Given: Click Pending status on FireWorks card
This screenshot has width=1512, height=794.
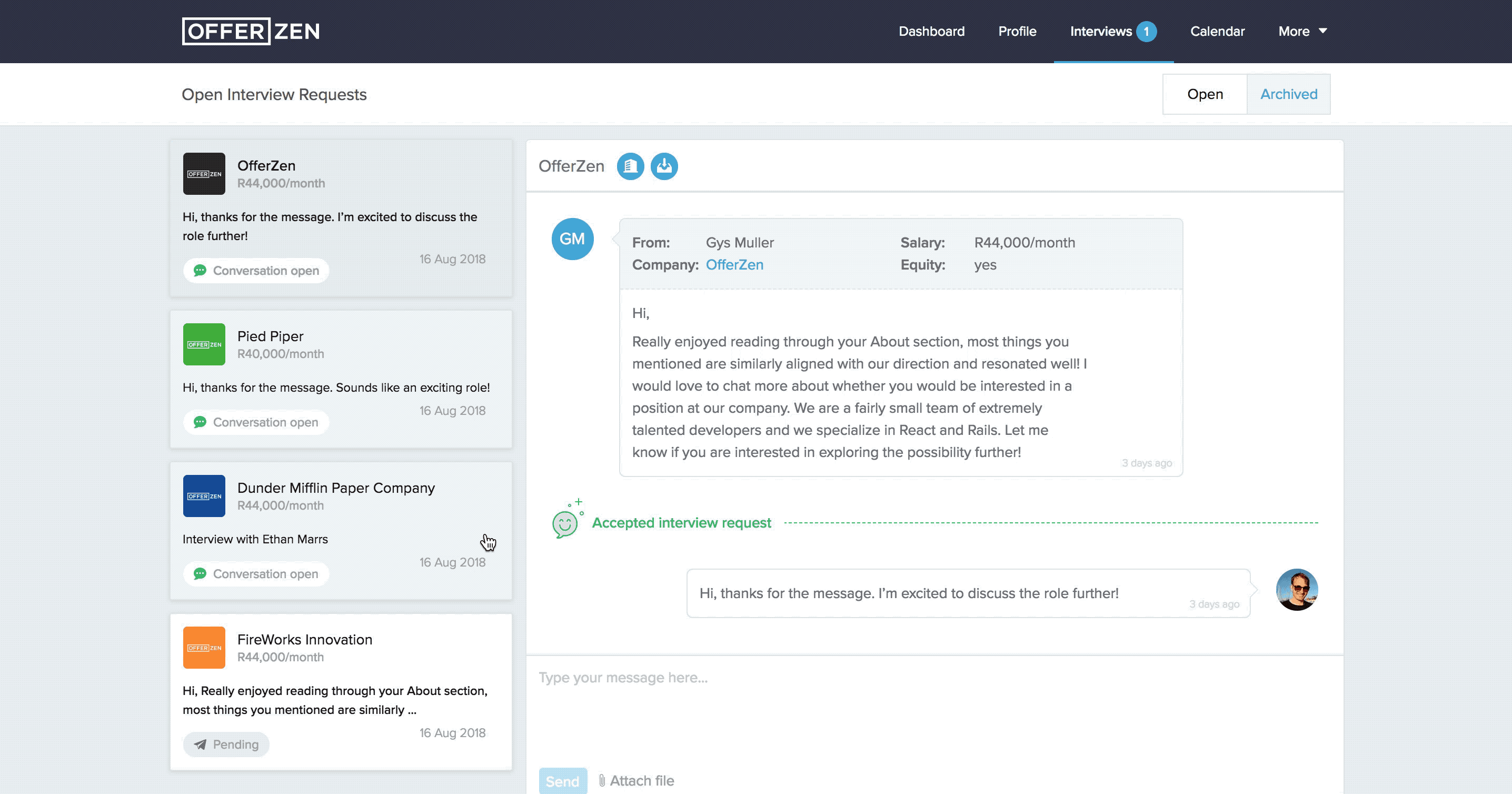Looking at the screenshot, I should click(x=226, y=744).
